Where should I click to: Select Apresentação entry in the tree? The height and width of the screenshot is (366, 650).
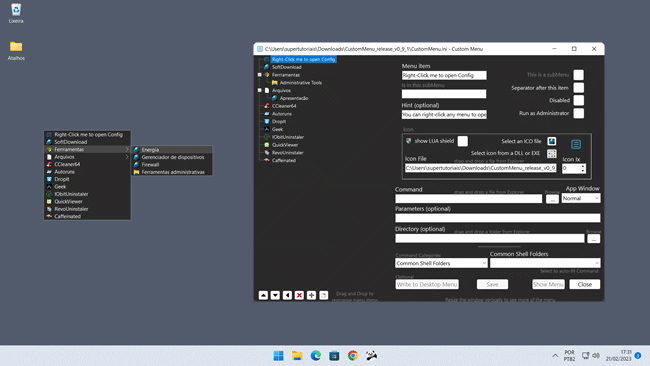293,98
